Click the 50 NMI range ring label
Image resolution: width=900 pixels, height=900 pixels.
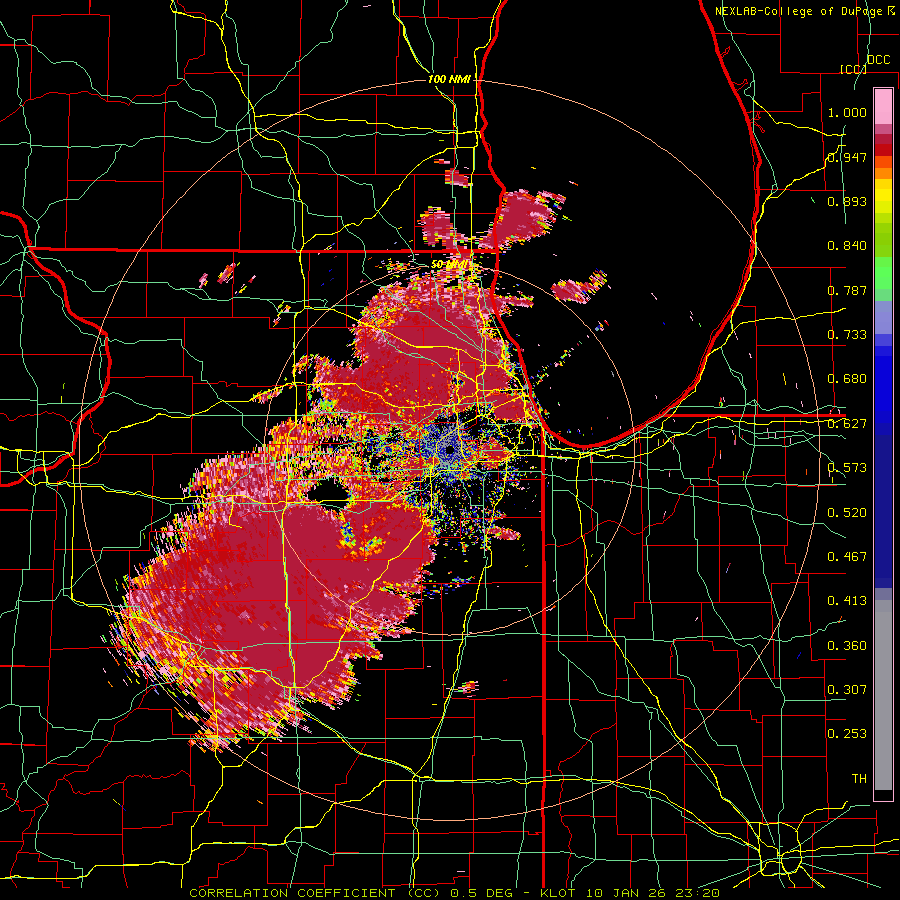(449, 265)
